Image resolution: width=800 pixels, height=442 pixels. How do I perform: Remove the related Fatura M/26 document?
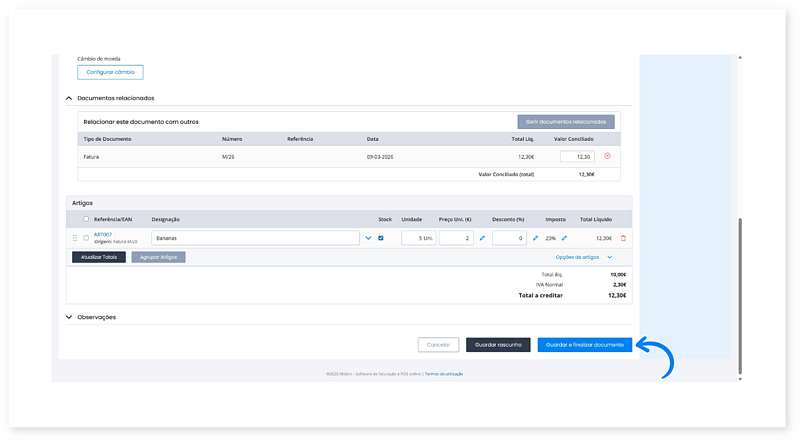tap(607, 156)
